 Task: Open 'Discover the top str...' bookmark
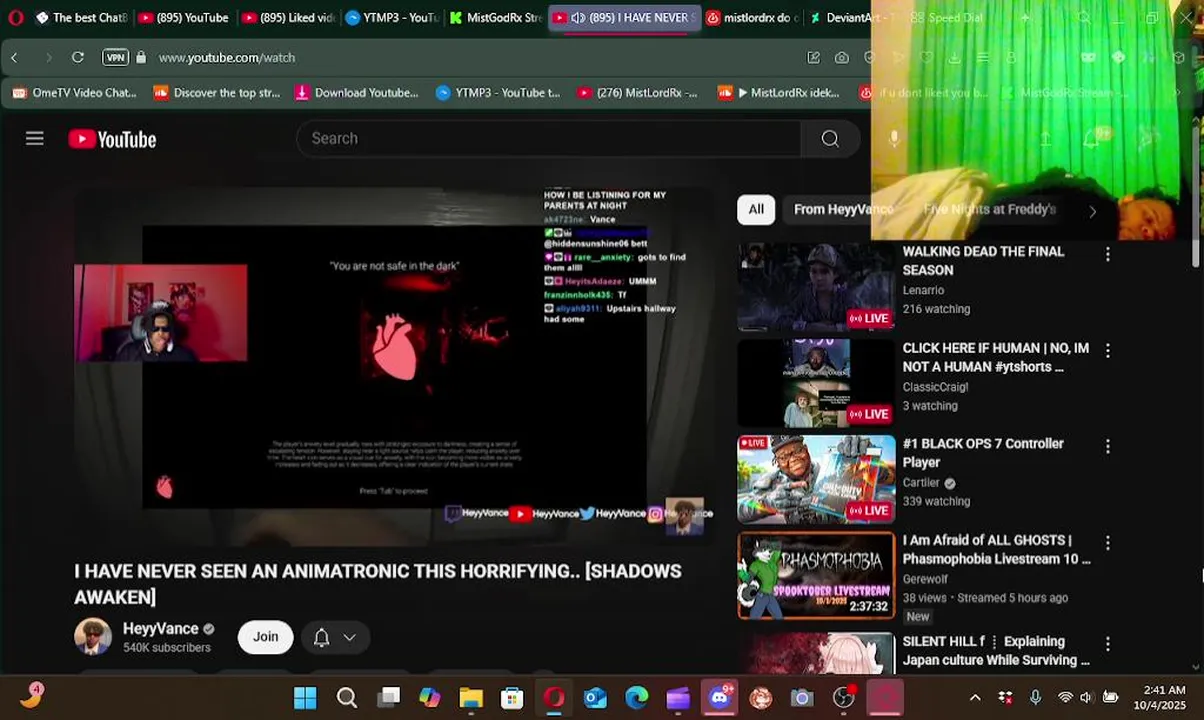click(216, 92)
